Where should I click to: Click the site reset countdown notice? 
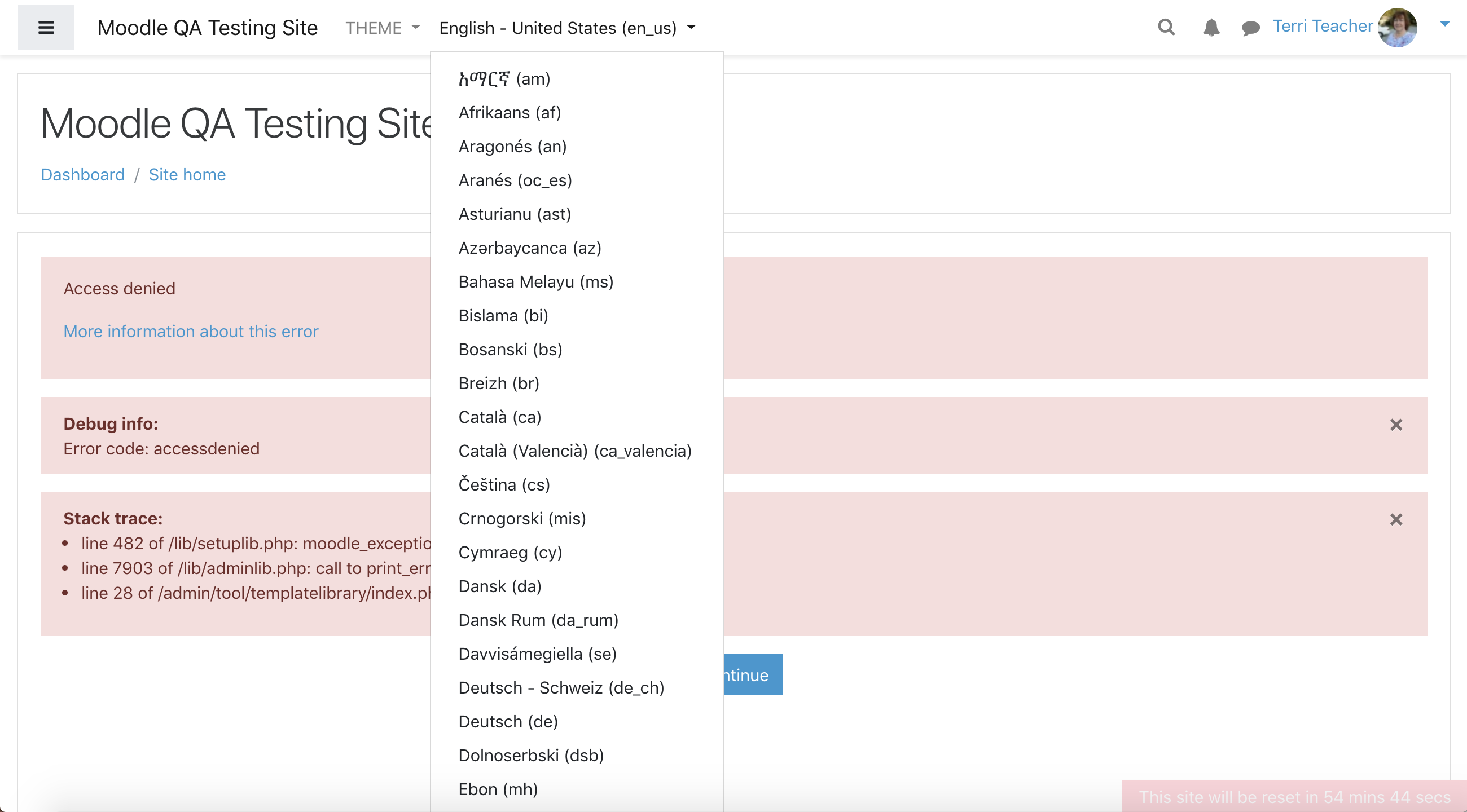coord(1294,797)
